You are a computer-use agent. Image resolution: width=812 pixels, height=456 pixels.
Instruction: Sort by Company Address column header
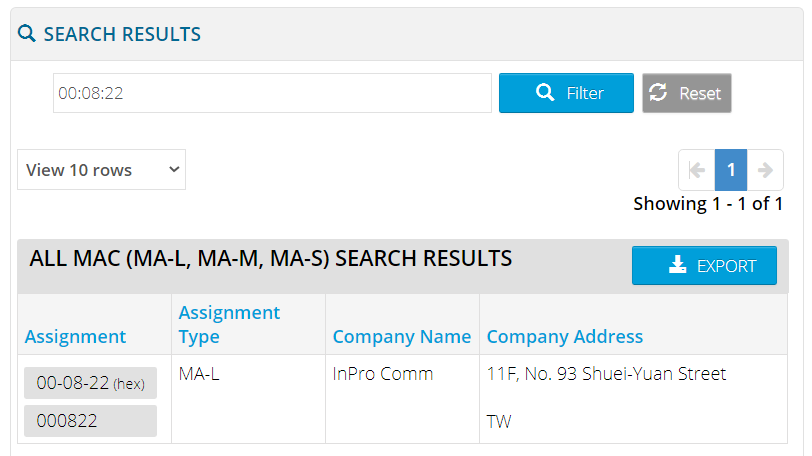(x=564, y=337)
